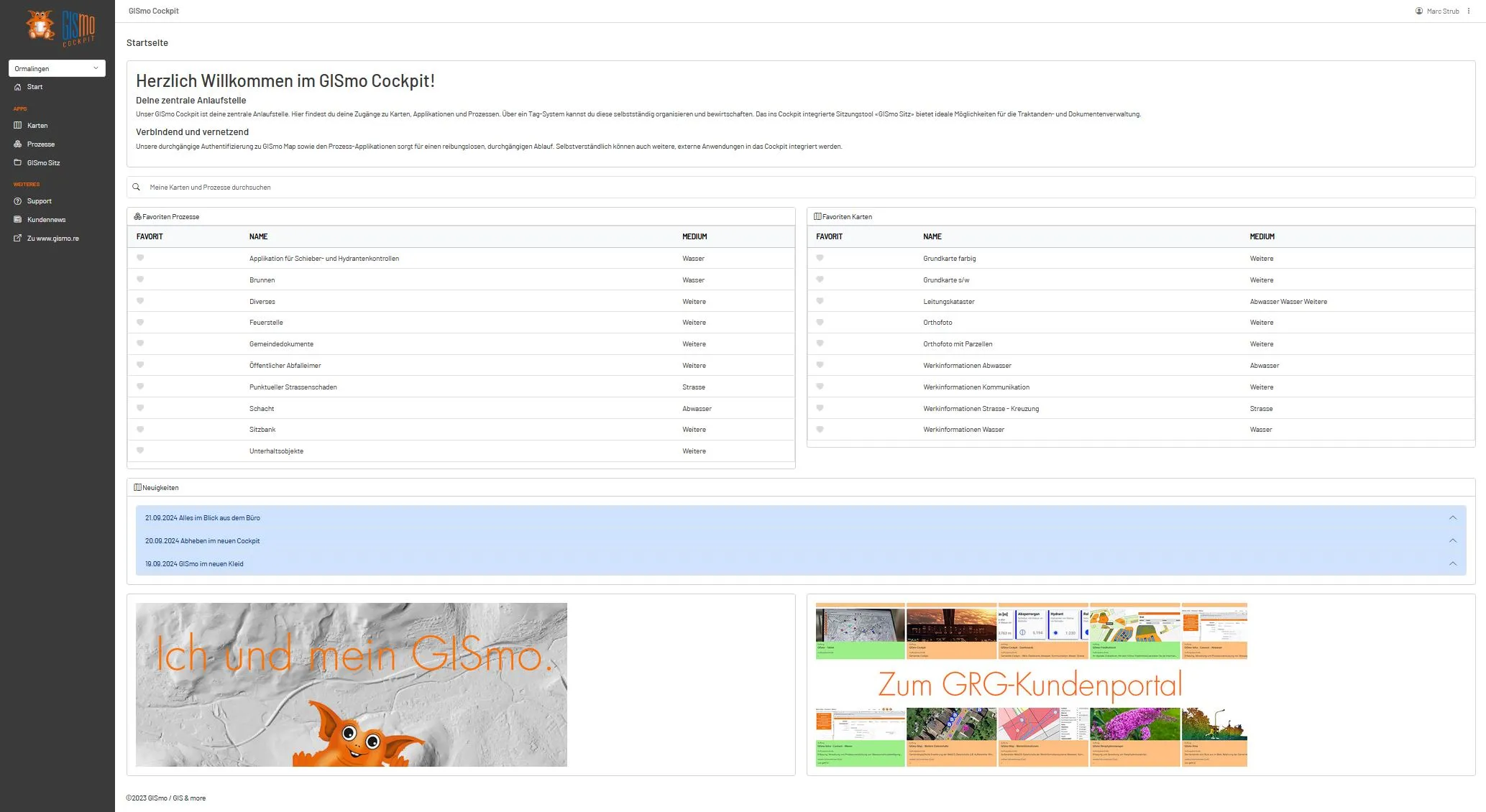Click favorite heart icon for Grundkarte s/w

tap(820, 279)
